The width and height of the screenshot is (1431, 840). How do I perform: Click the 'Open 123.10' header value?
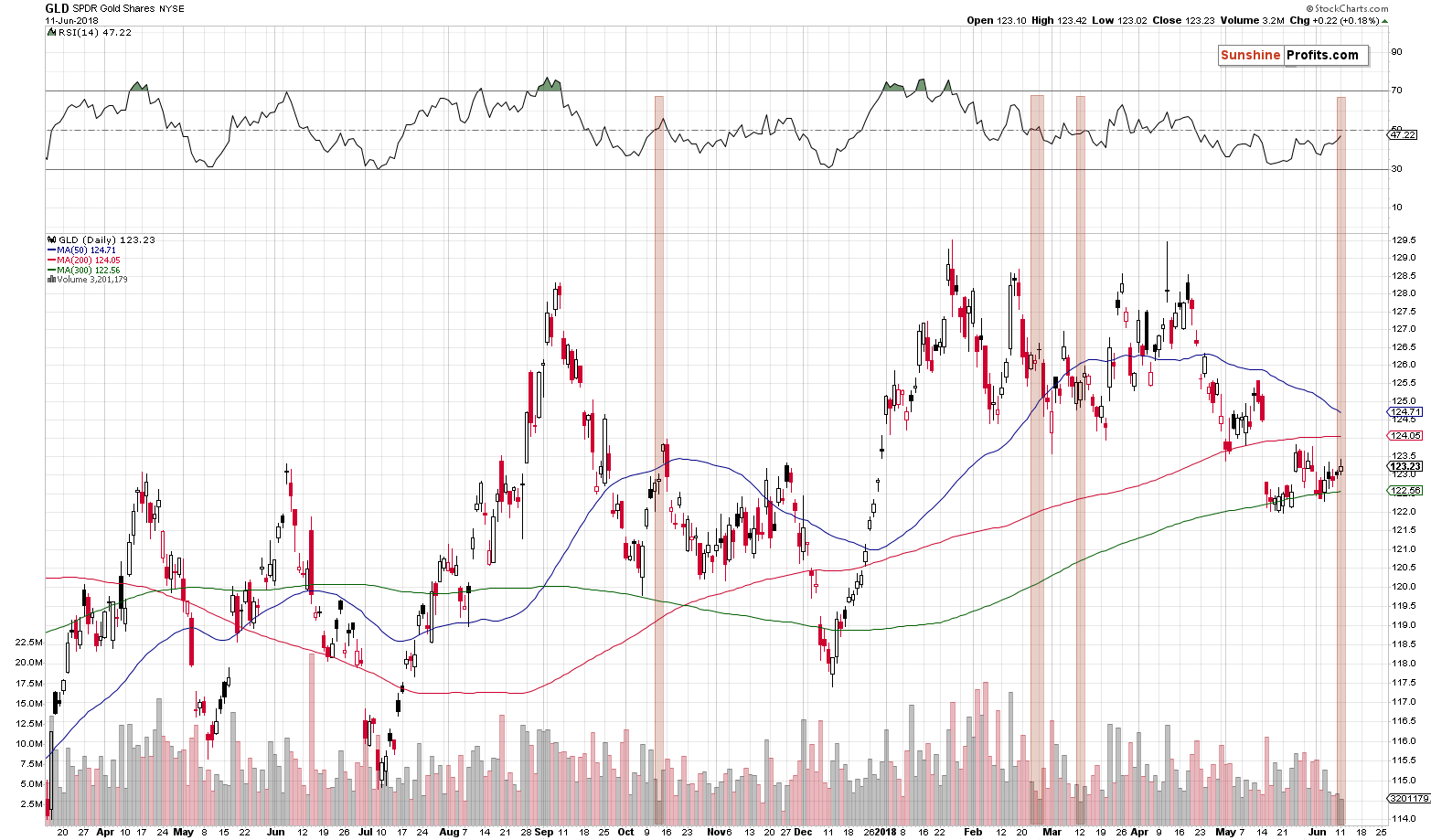pyautogui.click(x=997, y=20)
